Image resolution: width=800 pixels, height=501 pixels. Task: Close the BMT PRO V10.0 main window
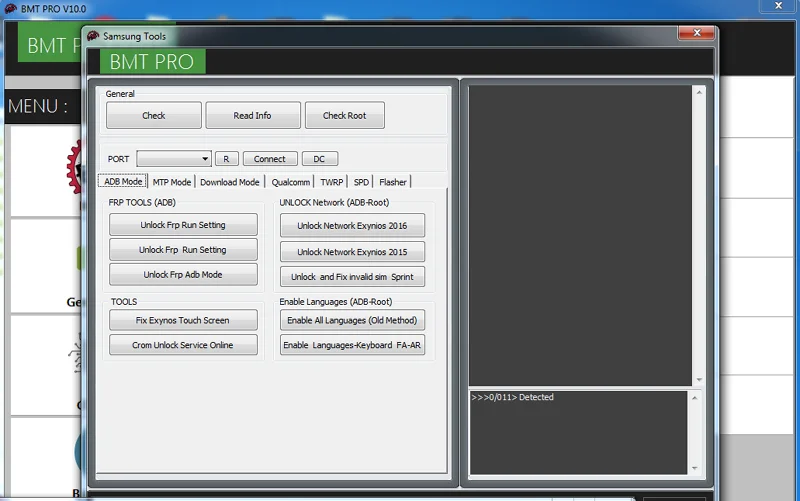779,6
